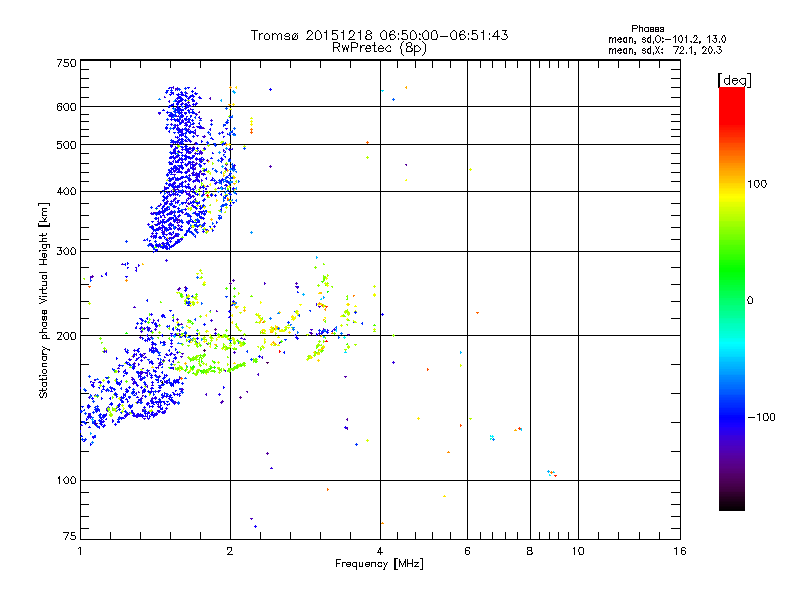Image resolution: width=800 pixels, height=600 pixels.
Task: Click the y-axis "75" tick label
Action: pyautogui.click(x=70, y=536)
